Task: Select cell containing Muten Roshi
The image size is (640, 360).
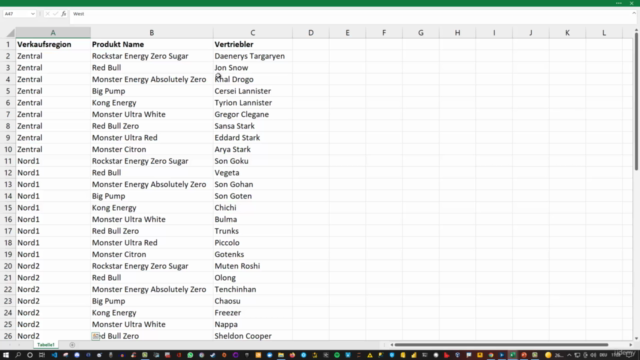Action: click(253, 266)
